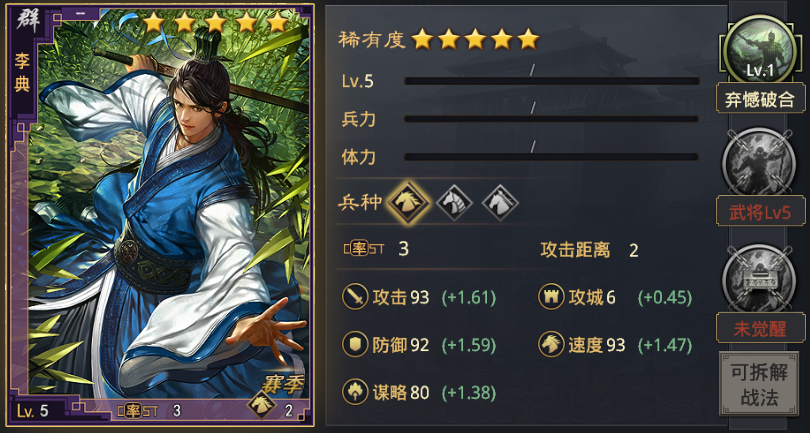810x433 pixels.
Task: Click the red 未觉醒 status label
Action: tap(760, 328)
